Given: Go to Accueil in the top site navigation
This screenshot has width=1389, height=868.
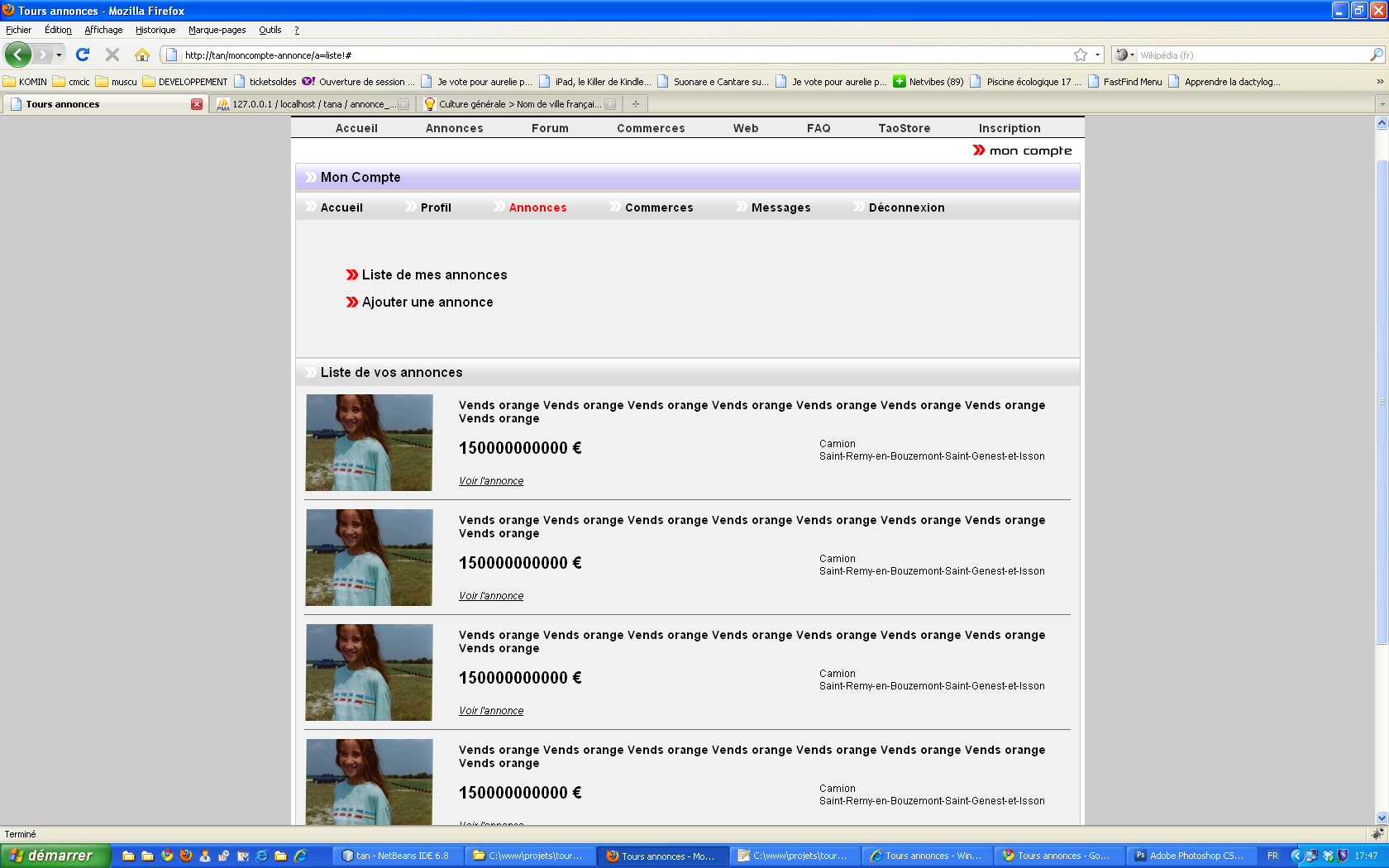Looking at the screenshot, I should [x=356, y=128].
